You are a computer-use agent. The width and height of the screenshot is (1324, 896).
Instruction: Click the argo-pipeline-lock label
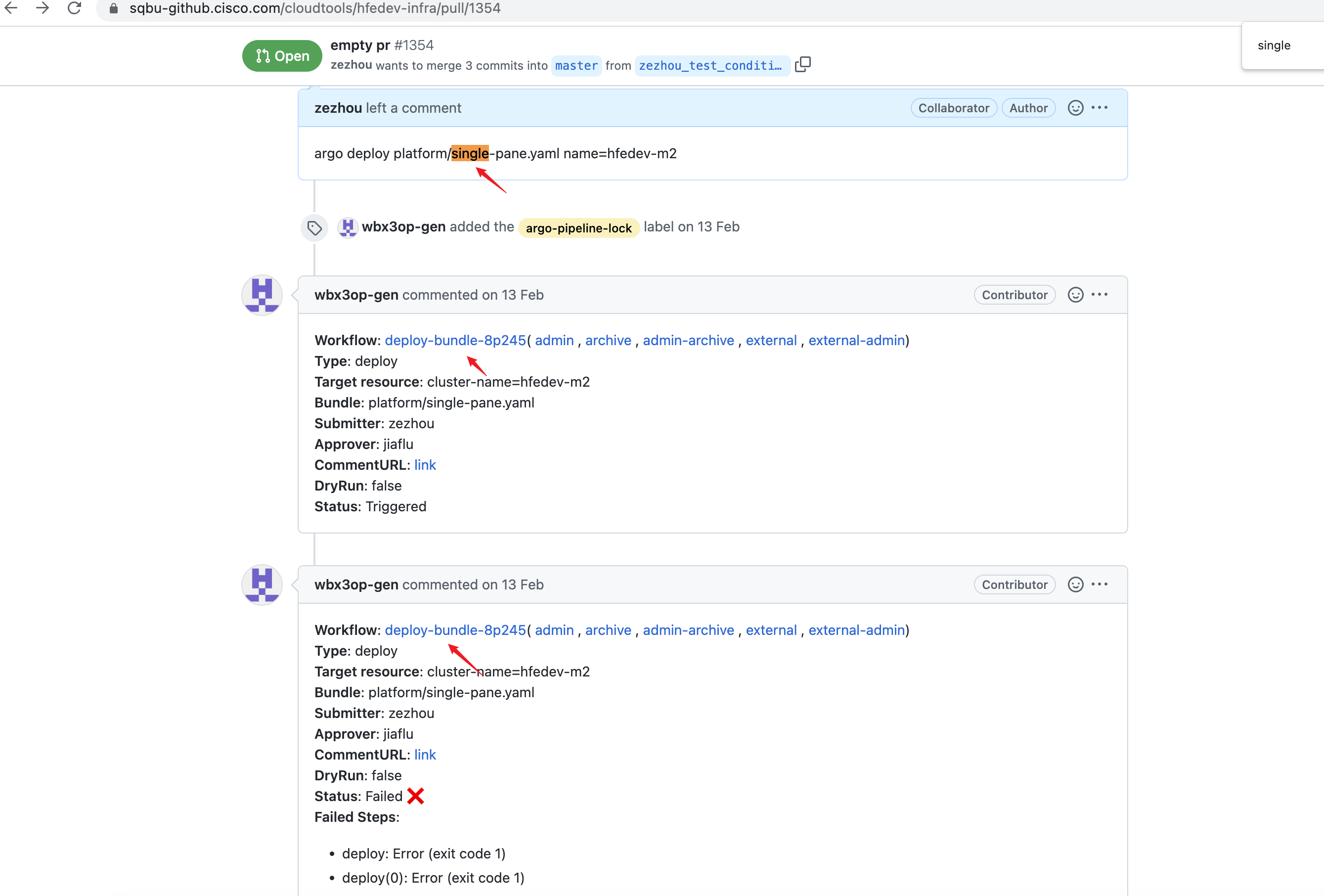coord(578,228)
